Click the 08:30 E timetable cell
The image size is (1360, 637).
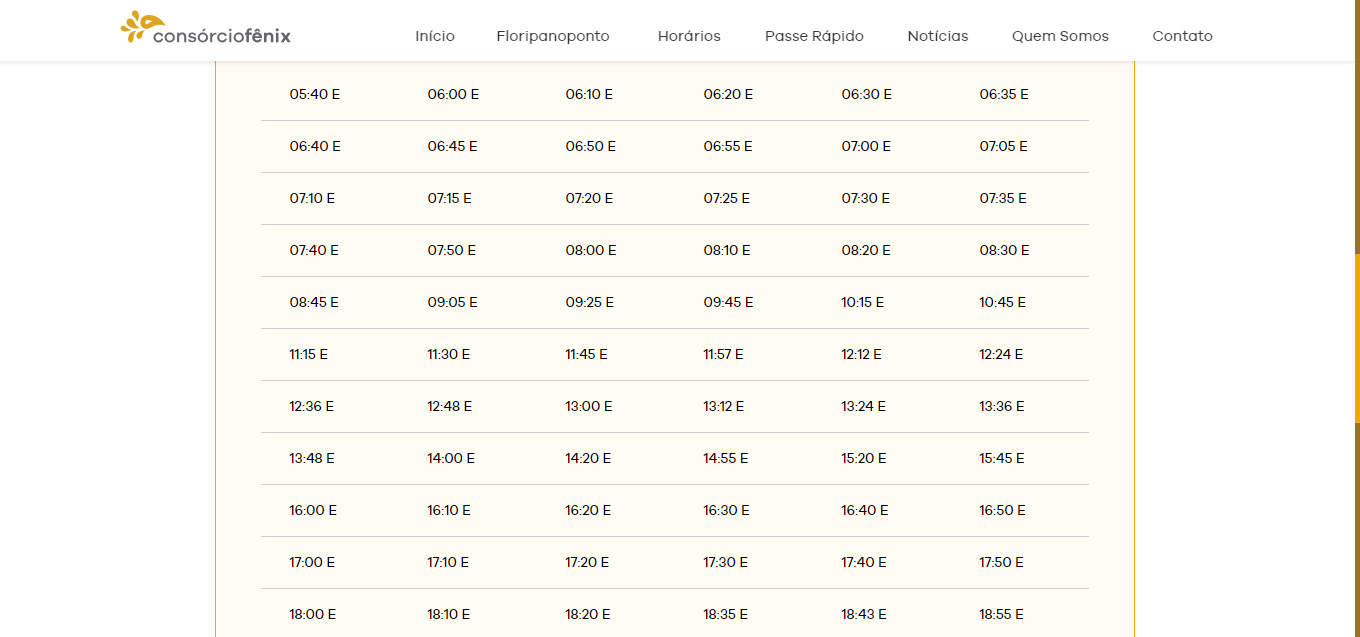point(1004,250)
